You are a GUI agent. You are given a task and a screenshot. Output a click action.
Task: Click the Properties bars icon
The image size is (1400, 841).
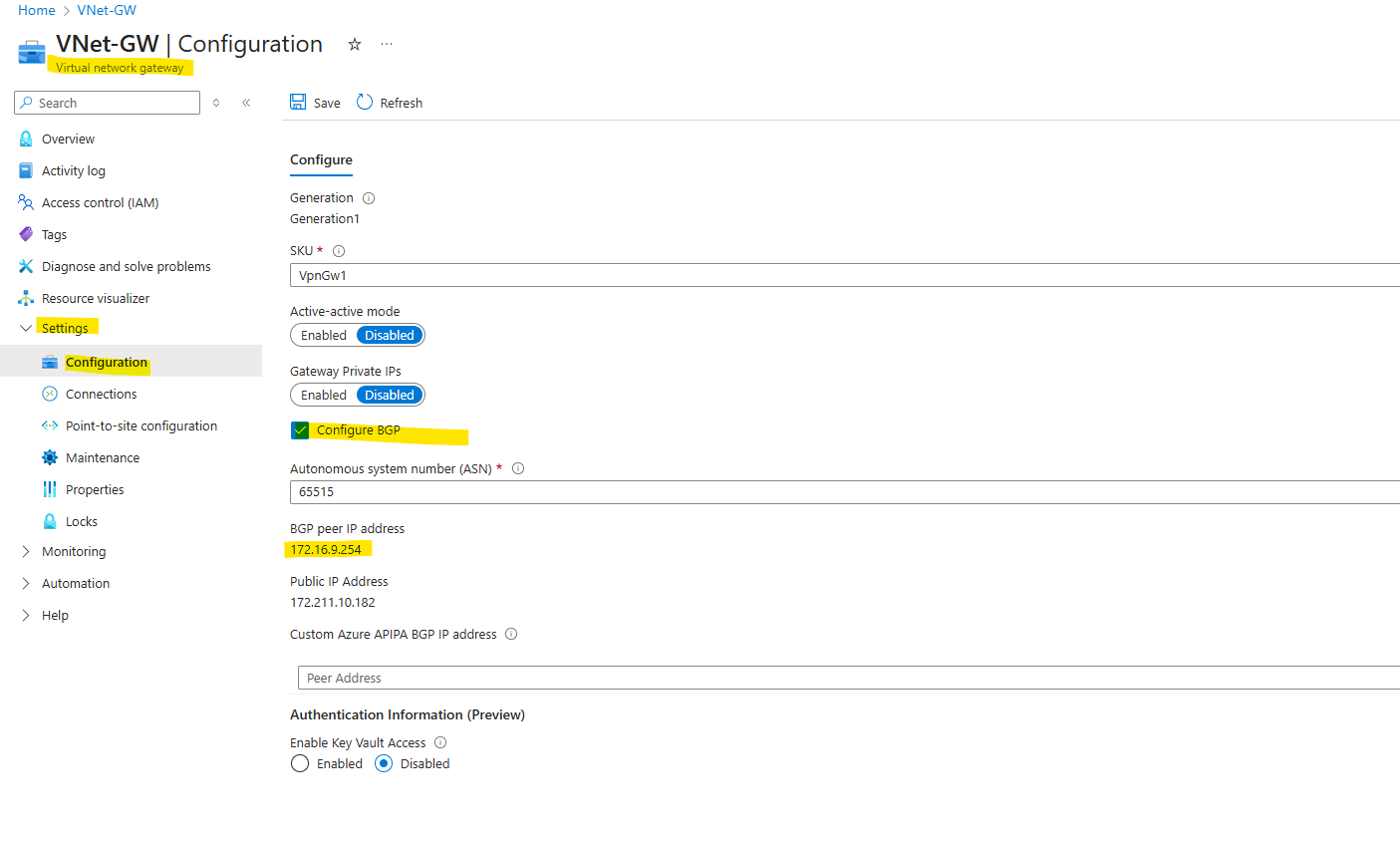point(50,489)
